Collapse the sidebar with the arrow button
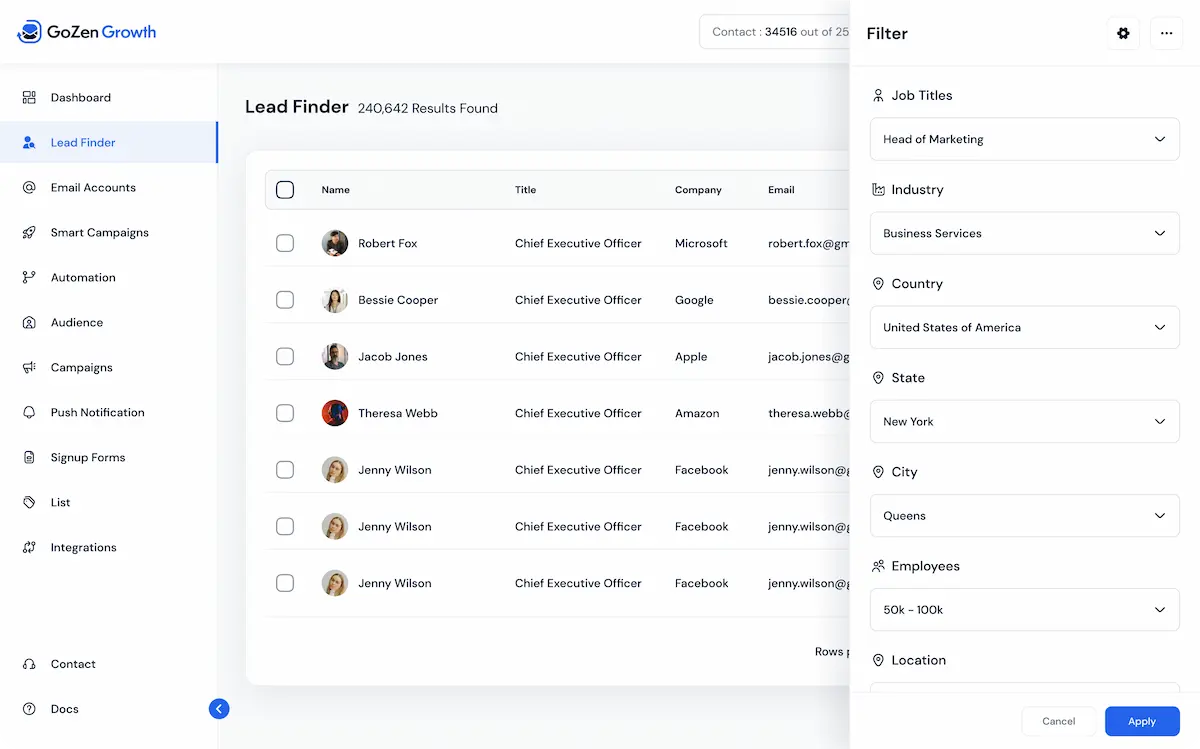The image size is (1200, 749). click(x=219, y=708)
